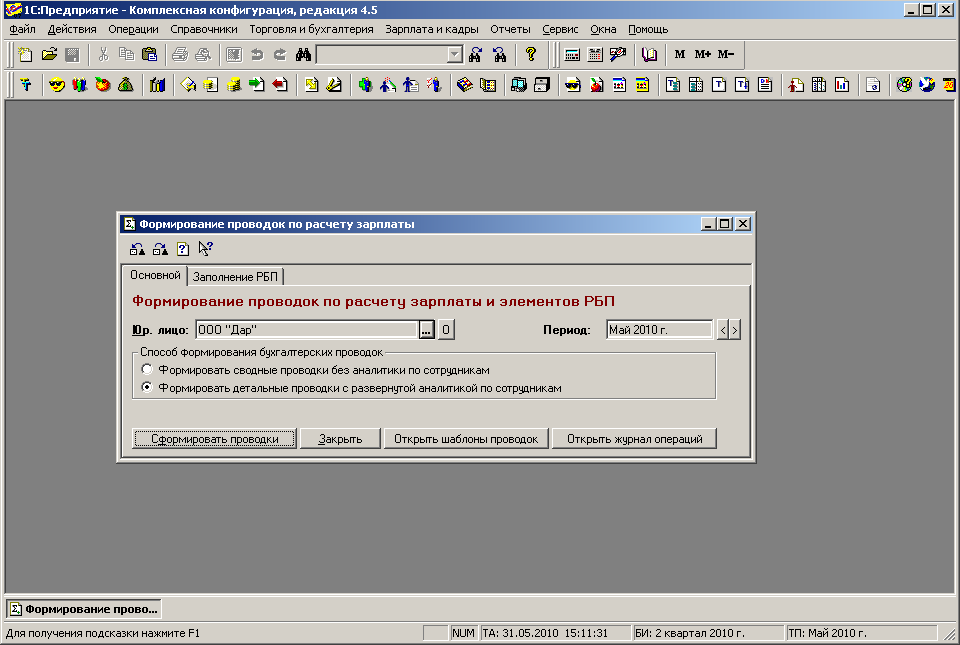Click the bar chart report icon
Screen dimensions: 960x645
[842, 85]
